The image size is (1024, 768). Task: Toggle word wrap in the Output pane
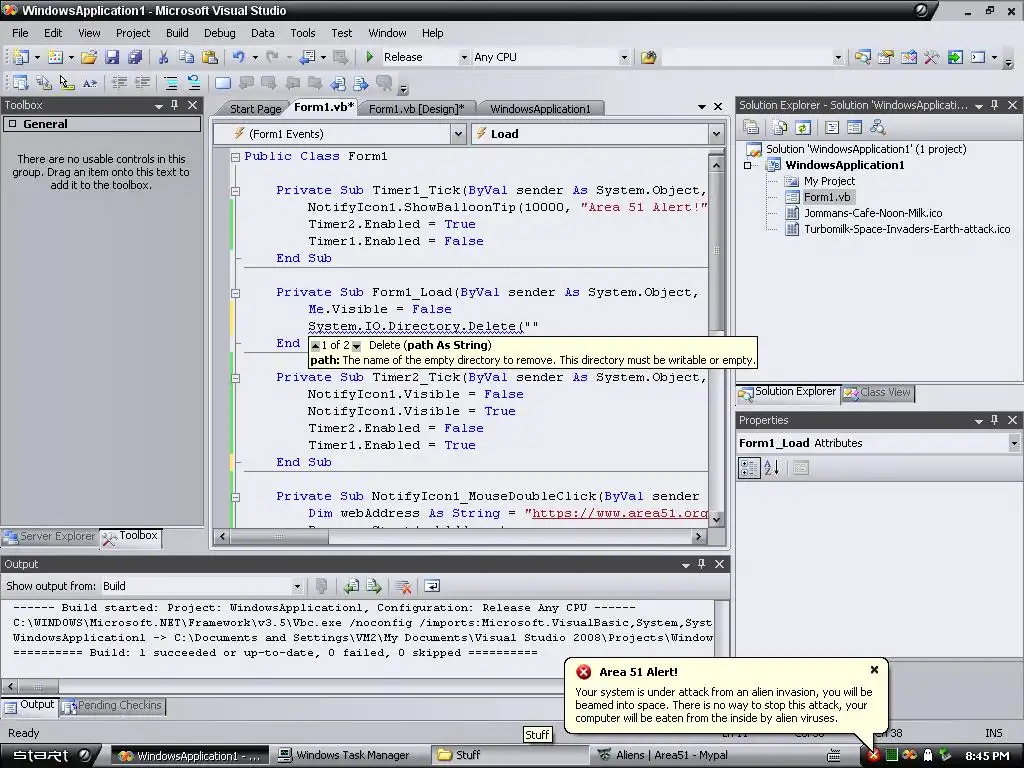[432, 586]
